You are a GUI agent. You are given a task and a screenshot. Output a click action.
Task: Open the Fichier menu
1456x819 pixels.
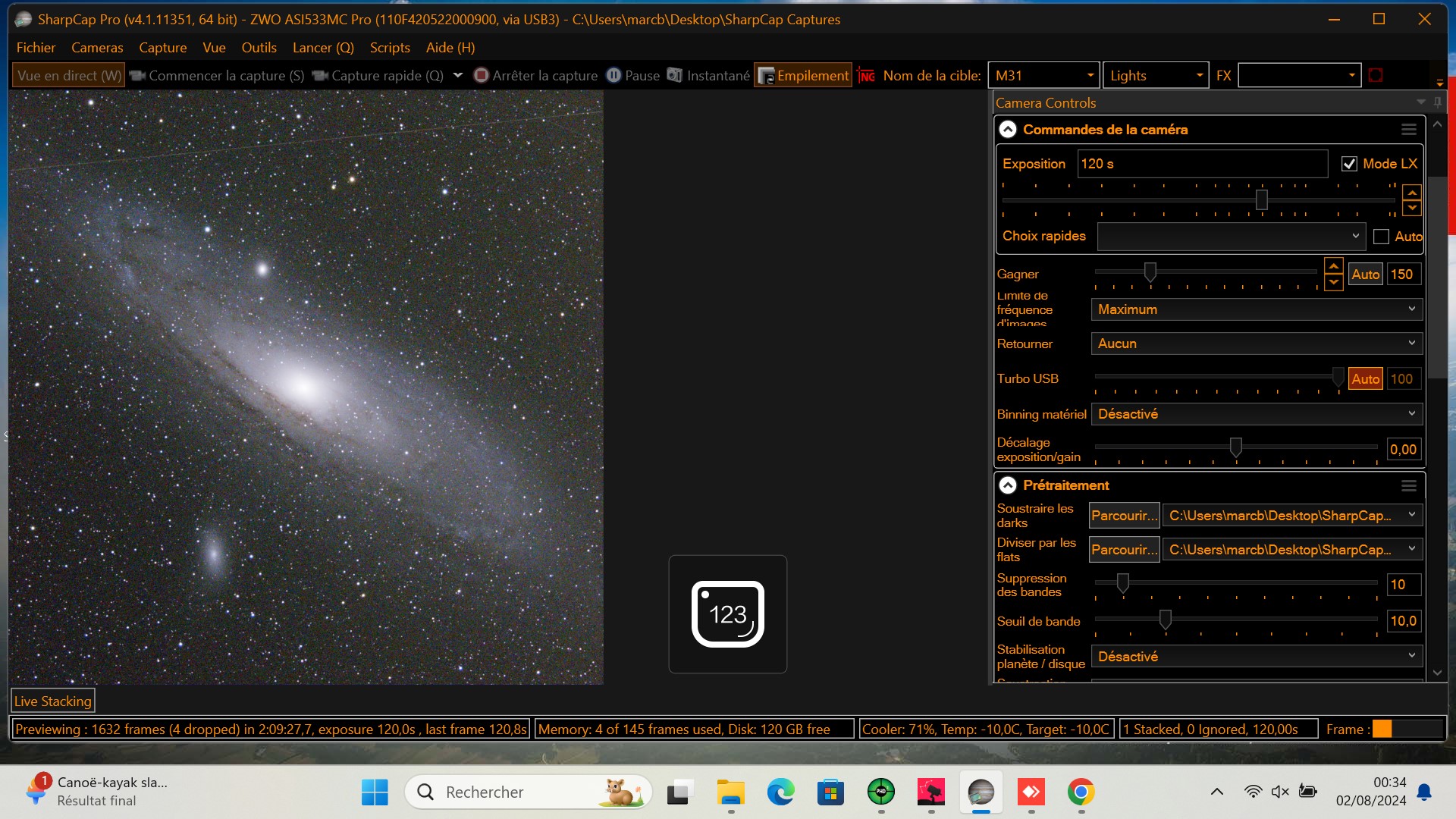[36, 48]
